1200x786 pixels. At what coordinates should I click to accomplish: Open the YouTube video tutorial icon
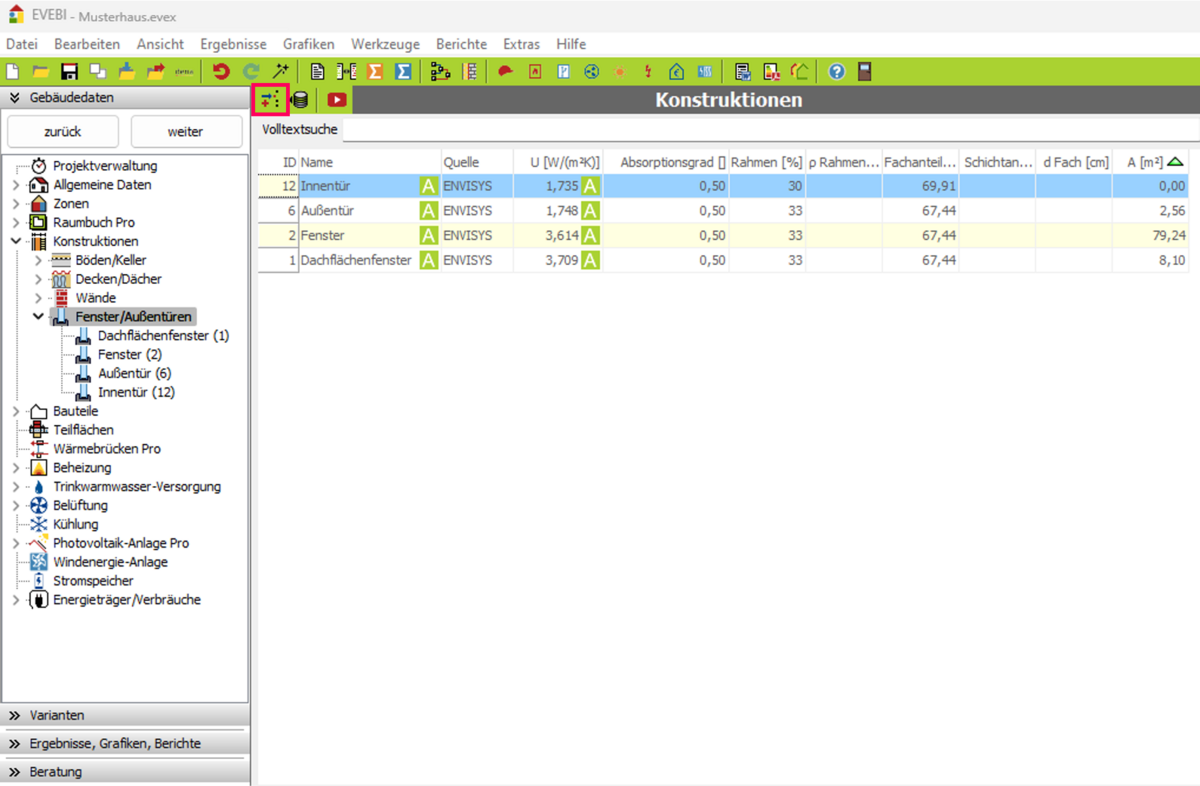[x=337, y=100]
